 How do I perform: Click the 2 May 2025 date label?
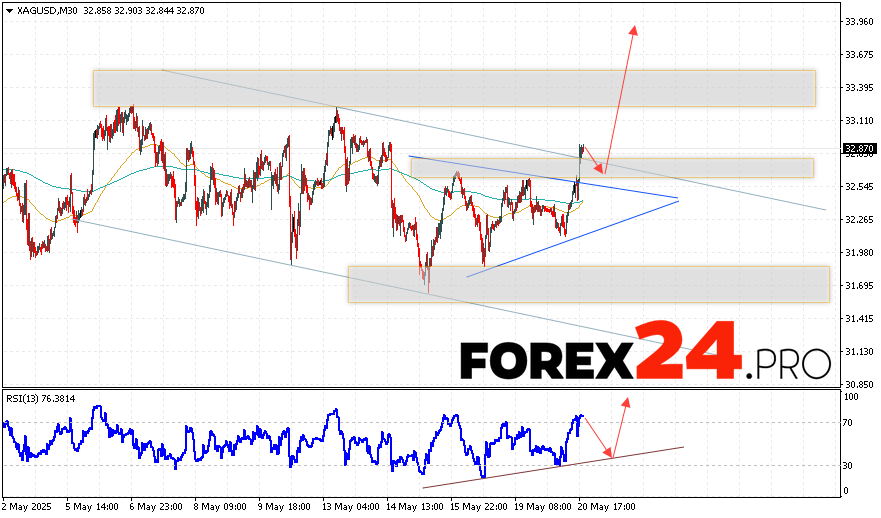[25, 507]
